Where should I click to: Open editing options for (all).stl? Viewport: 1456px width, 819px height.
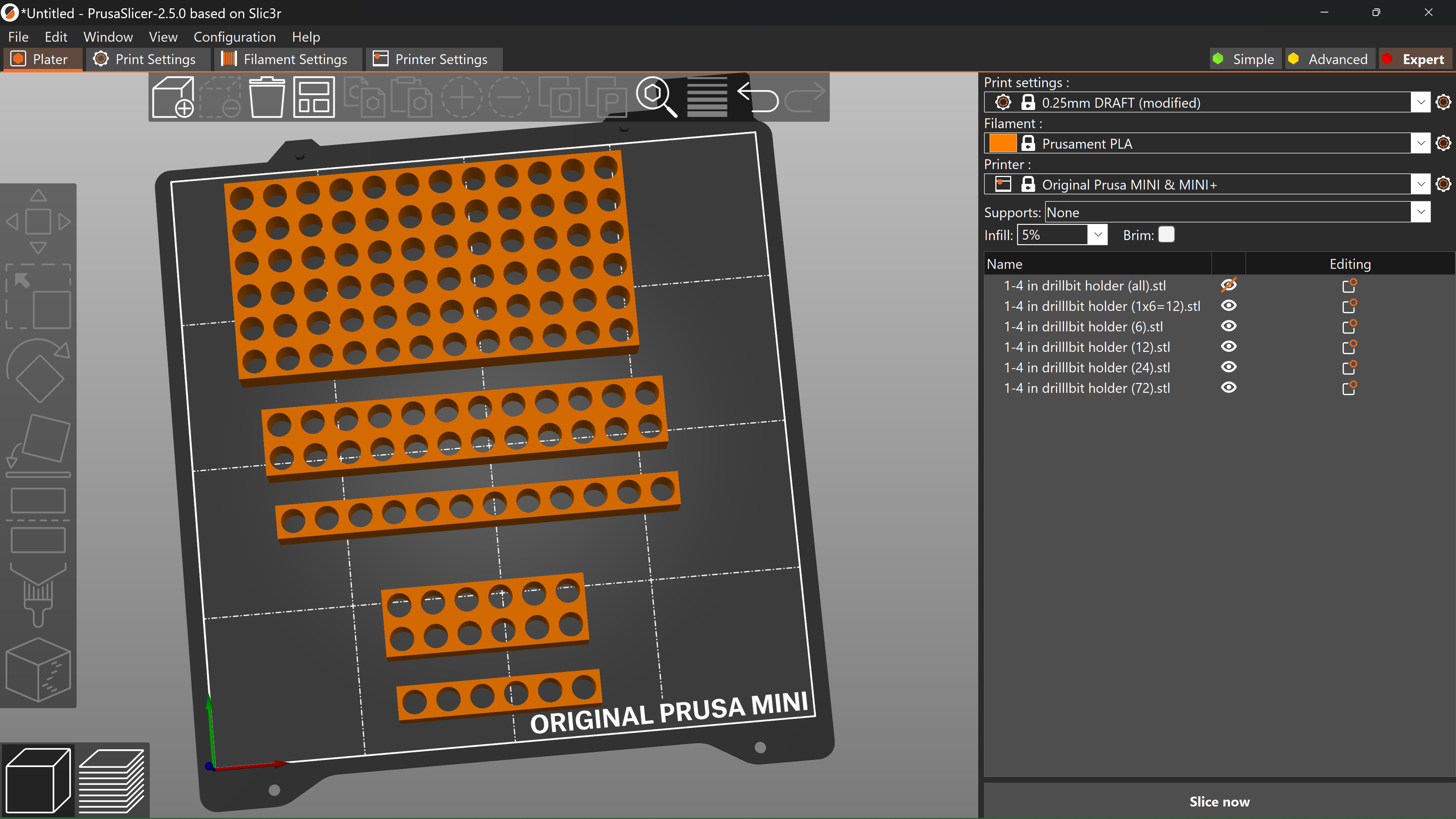1349,285
